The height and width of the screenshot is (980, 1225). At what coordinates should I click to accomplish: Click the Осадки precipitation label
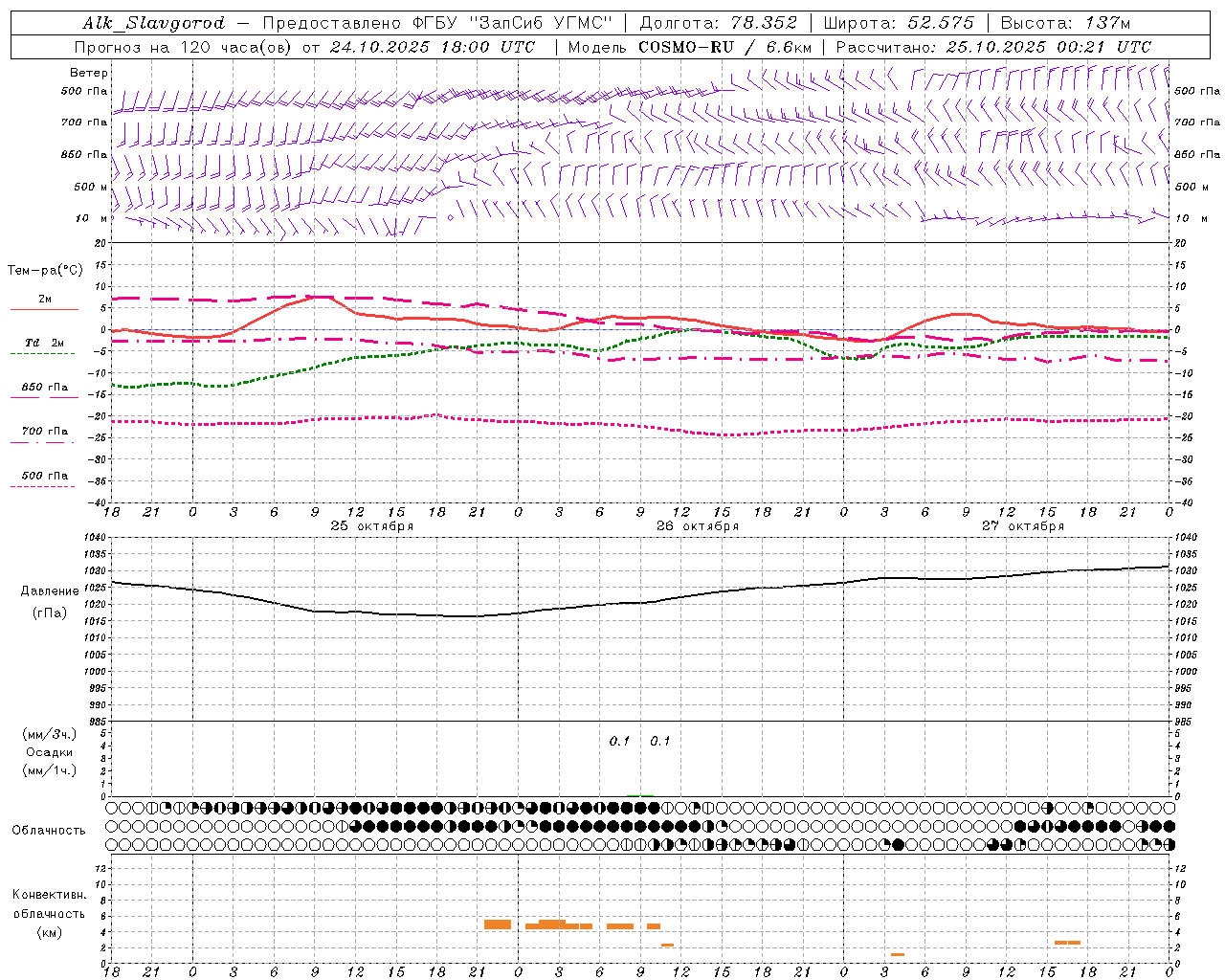(x=50, y=752)
